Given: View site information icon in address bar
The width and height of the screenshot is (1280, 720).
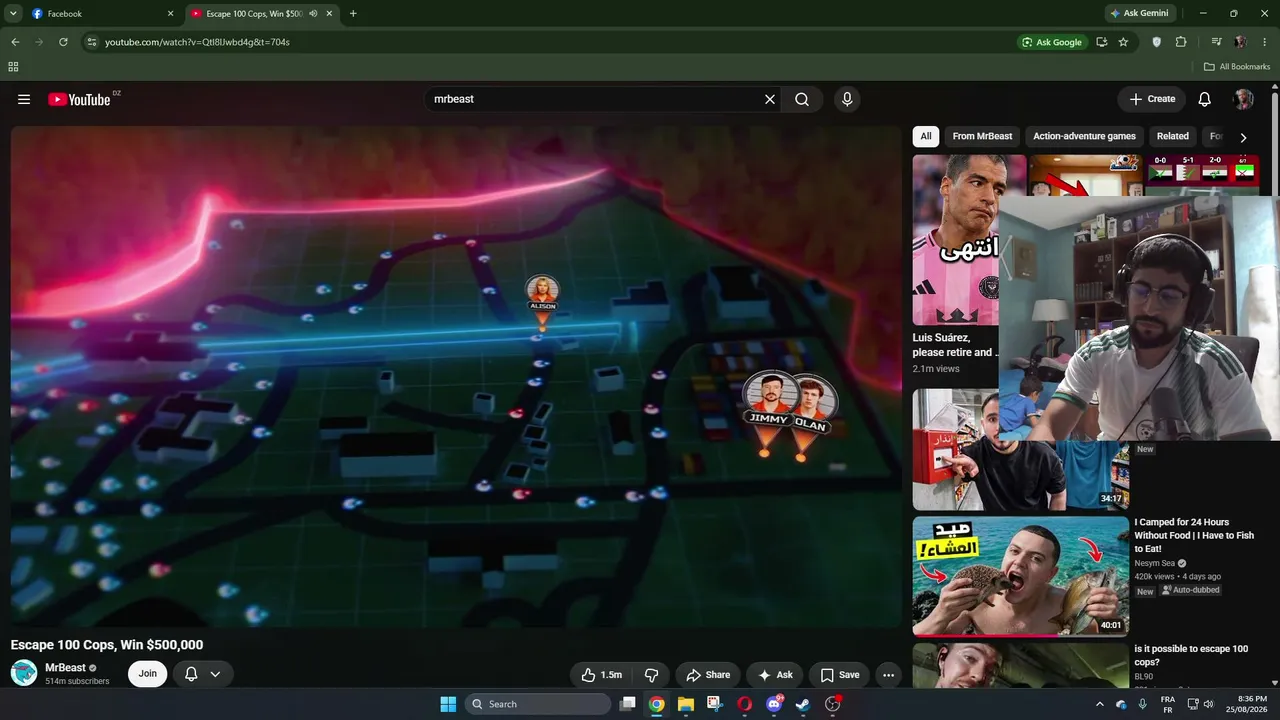Looking at the screenshot, I should click(x=92, y=42).
